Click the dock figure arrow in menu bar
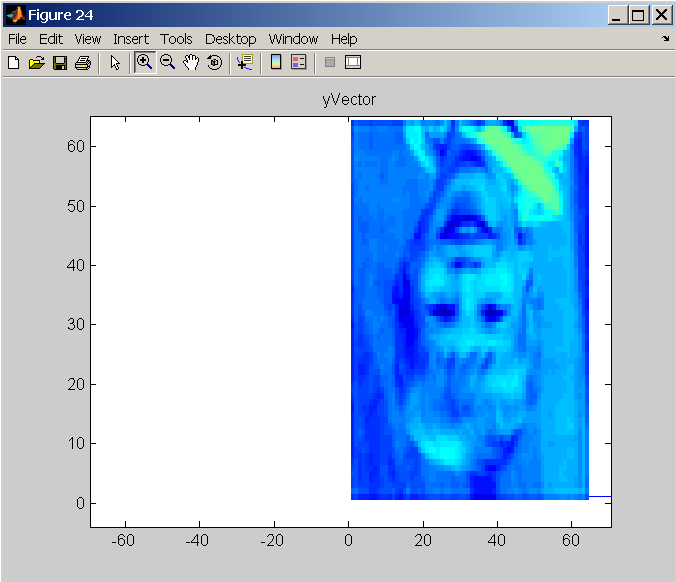Viewport: 676px width, 582px height. pyautogui.click(x=666, y=39)
